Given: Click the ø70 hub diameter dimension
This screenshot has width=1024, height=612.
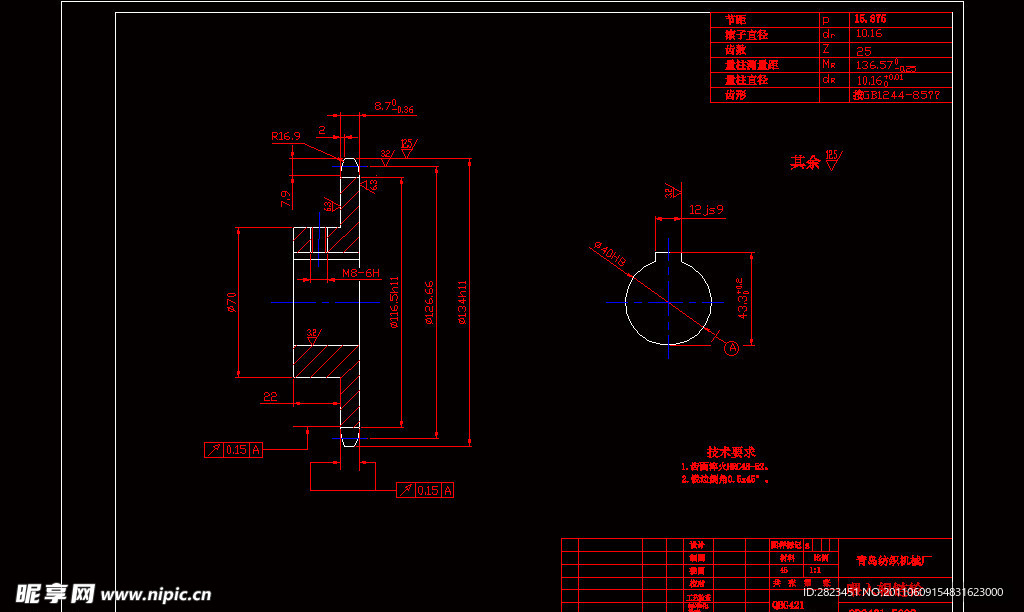Looking at the screenshot, I should click(x=231, y=302).
